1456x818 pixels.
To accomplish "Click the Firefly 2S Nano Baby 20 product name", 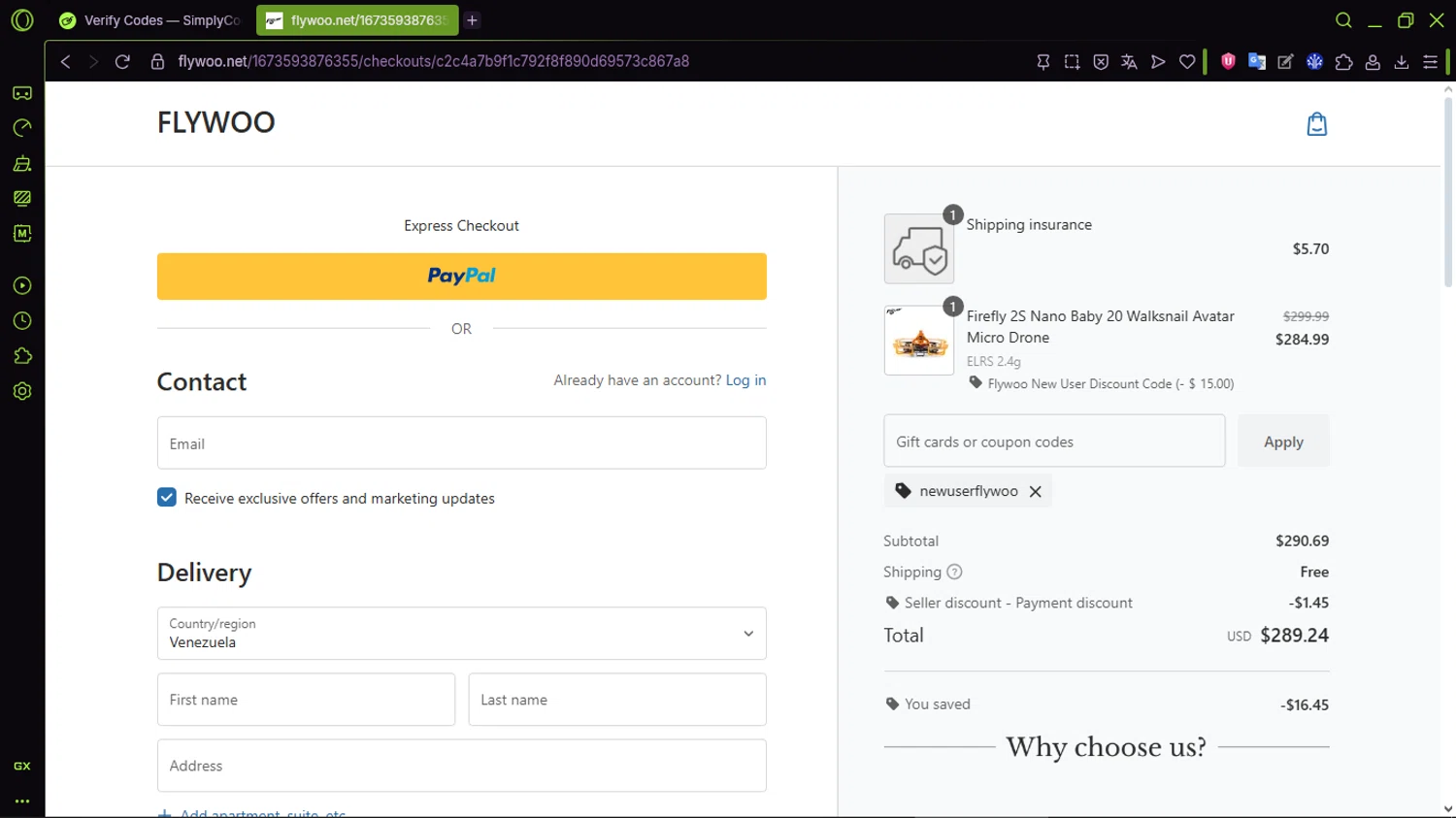I will point(1101,327).
